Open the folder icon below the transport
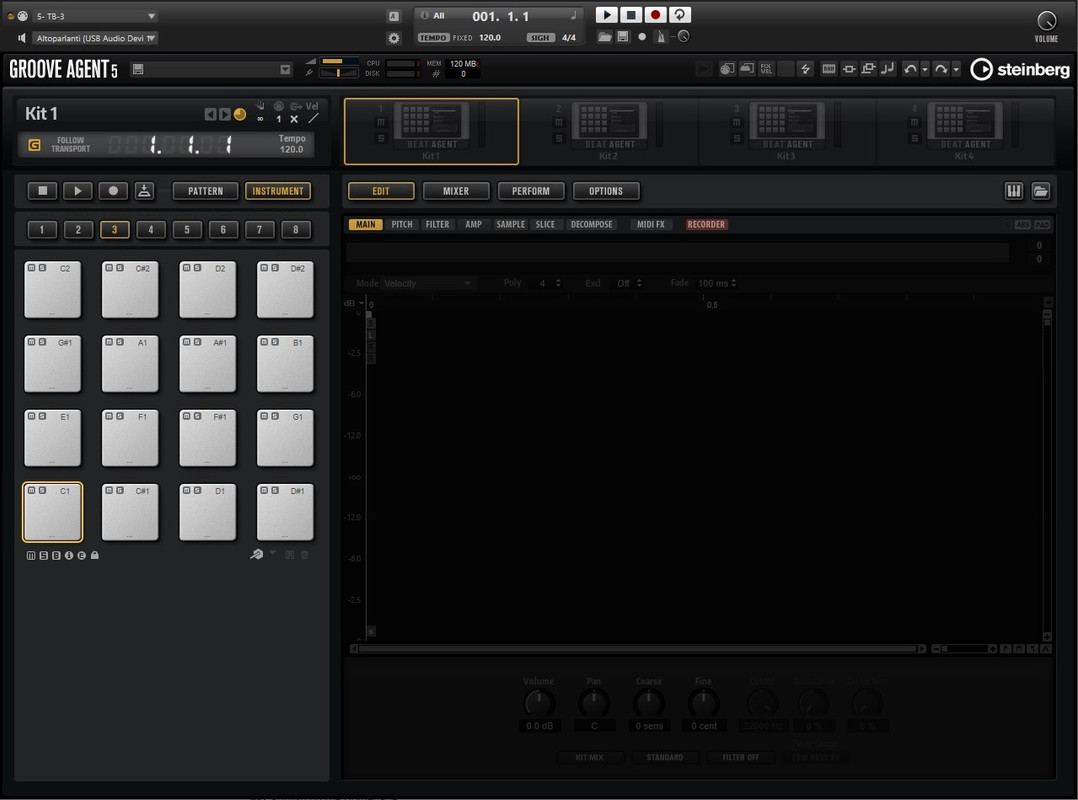This screenshot has height=800, width=1078. (x=604, y=36)
